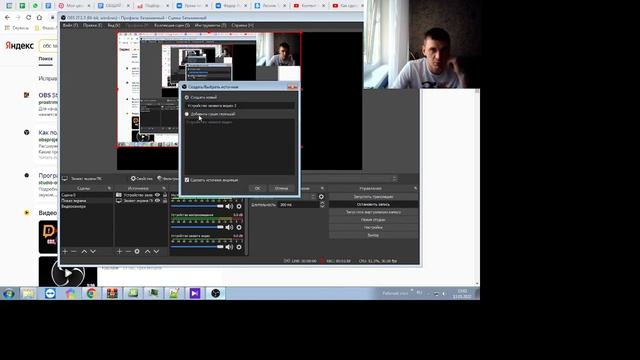Click the Chrome back arrow
Image resolution: width=640 pixels, height=360 pixels.
7,18
